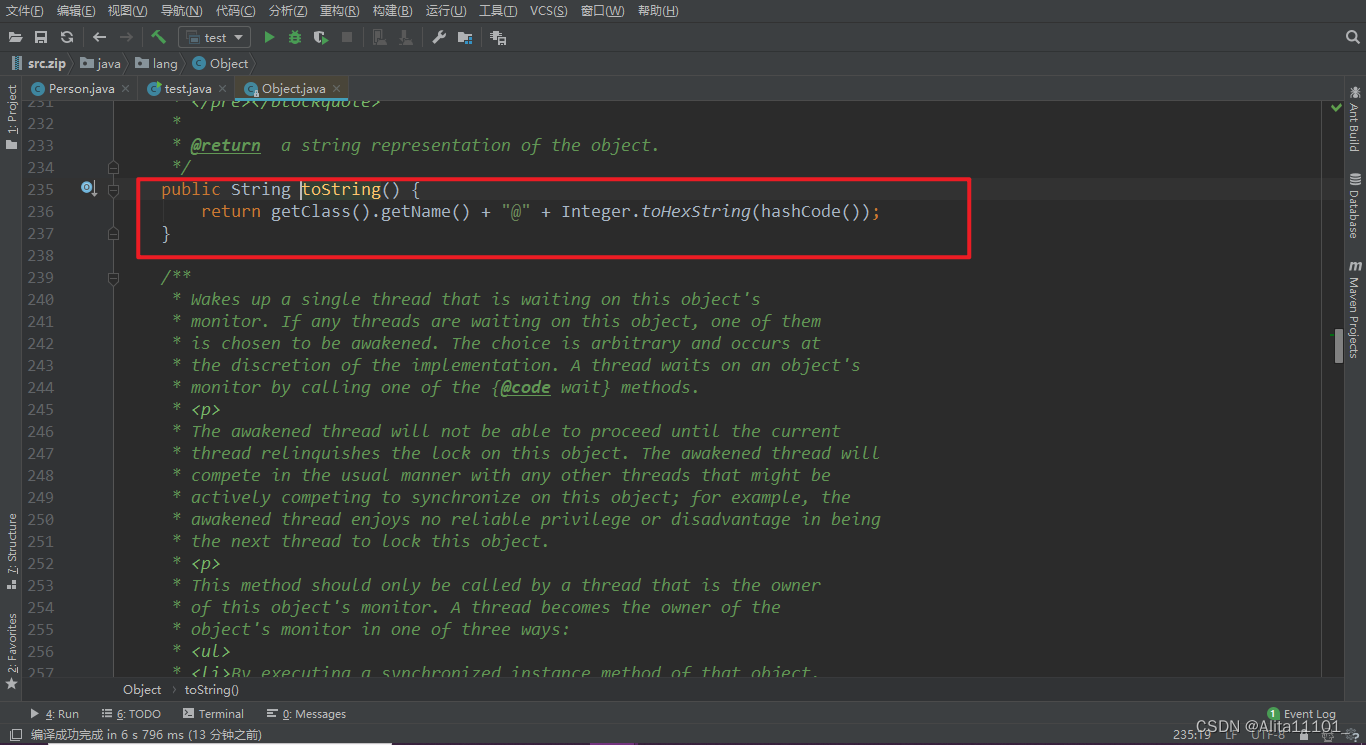Run 'test' with the green play icon
The image size is (1366, 745).
pyautogui.click(x=269, y=37)
